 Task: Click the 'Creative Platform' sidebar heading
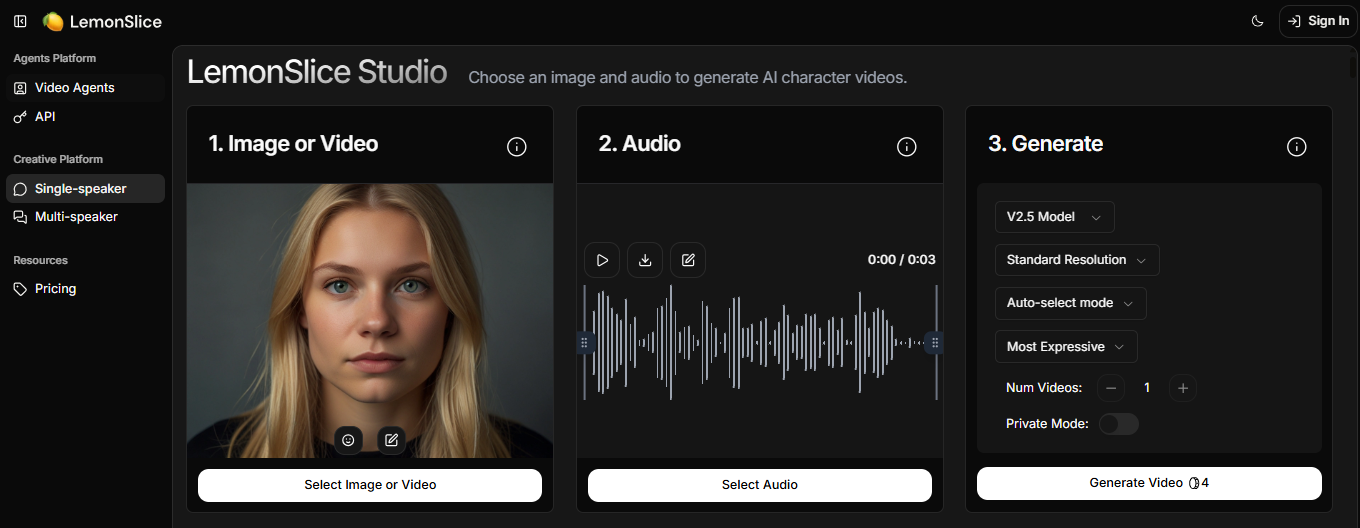58,160
